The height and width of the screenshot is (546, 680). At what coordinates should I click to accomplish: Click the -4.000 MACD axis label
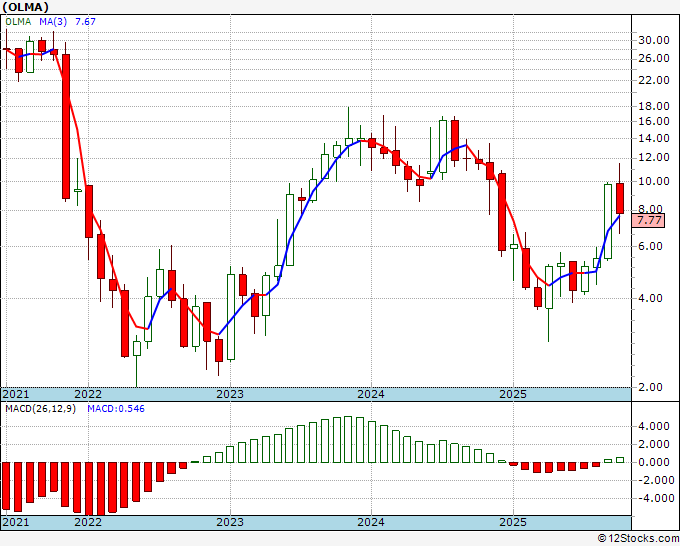click(654, 498)
